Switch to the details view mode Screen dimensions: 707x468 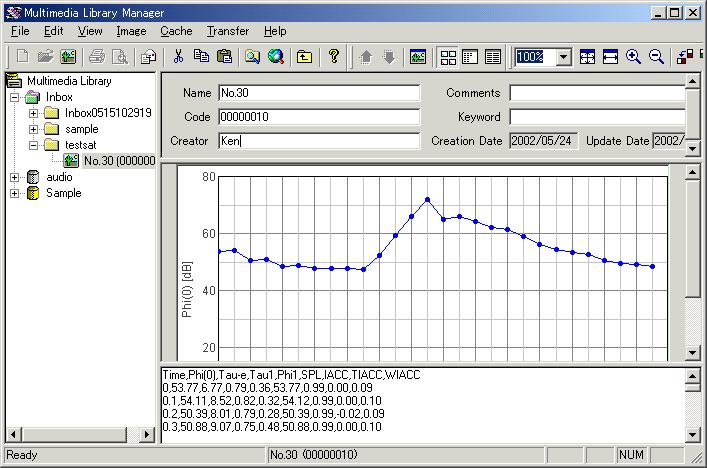tap(493, 57)
